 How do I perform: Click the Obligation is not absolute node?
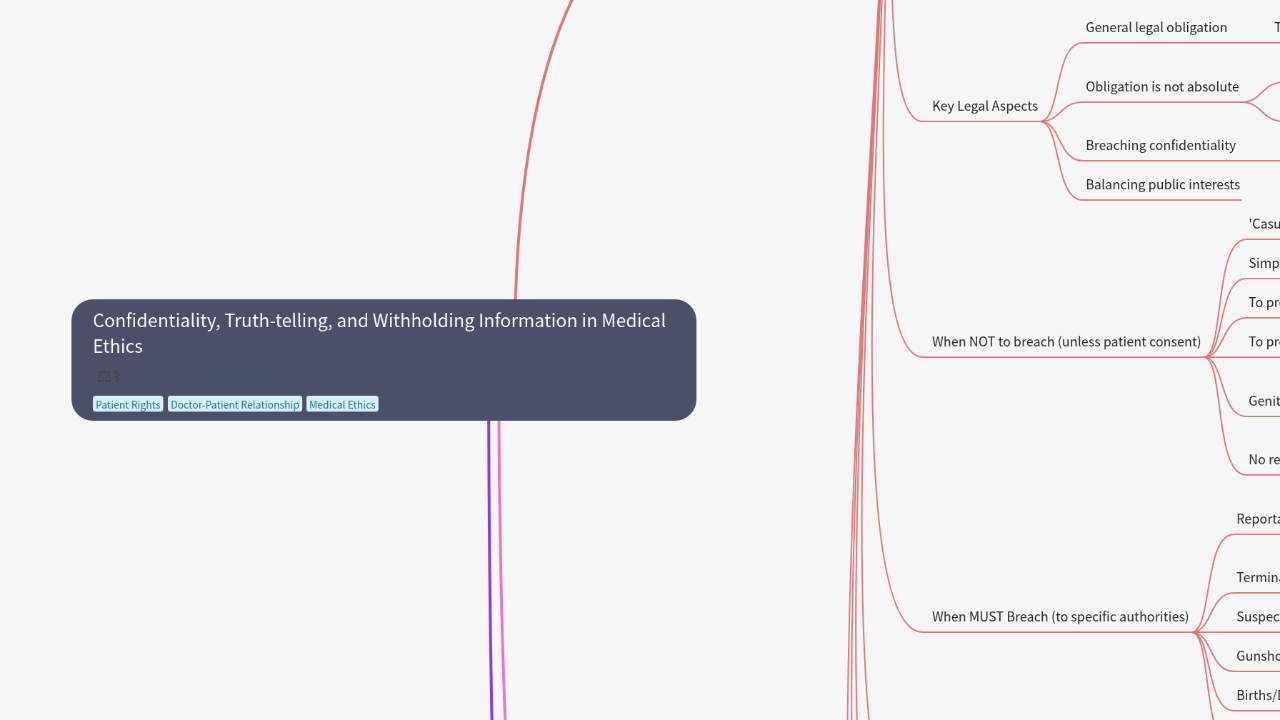1162,87
